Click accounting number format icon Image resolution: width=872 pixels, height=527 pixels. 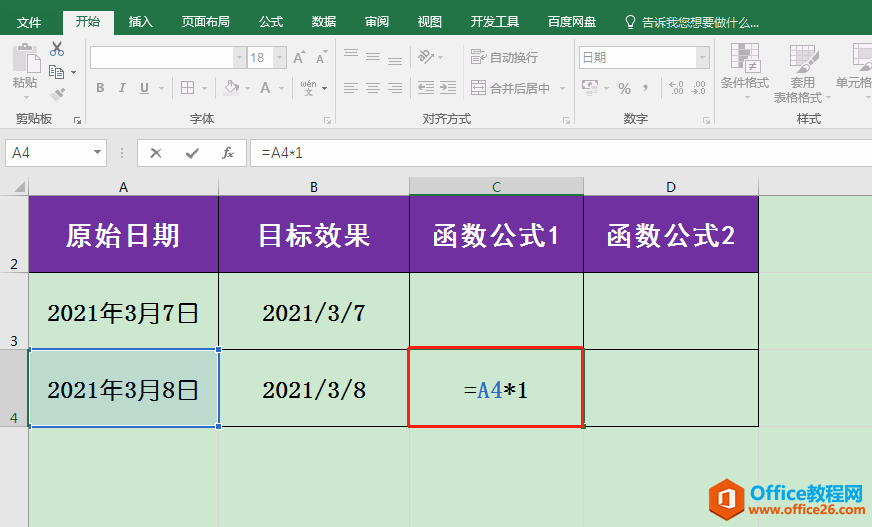pyautogui.click(x=590, y=87)
